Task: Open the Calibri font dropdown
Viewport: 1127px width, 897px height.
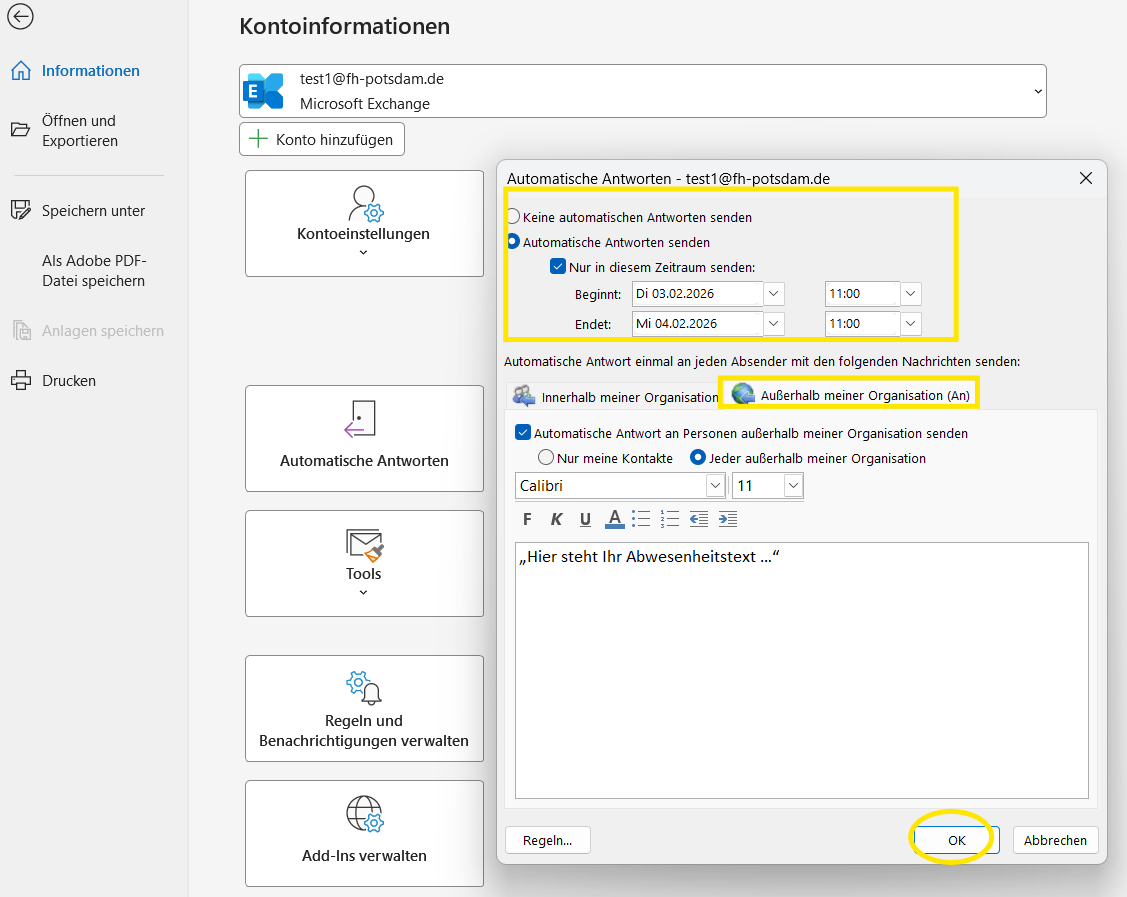Action: 715,486
